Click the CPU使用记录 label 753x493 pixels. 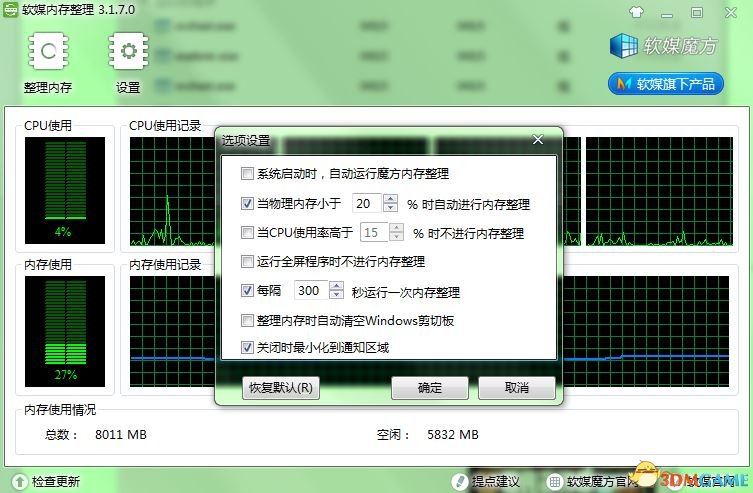pos(165,126)
